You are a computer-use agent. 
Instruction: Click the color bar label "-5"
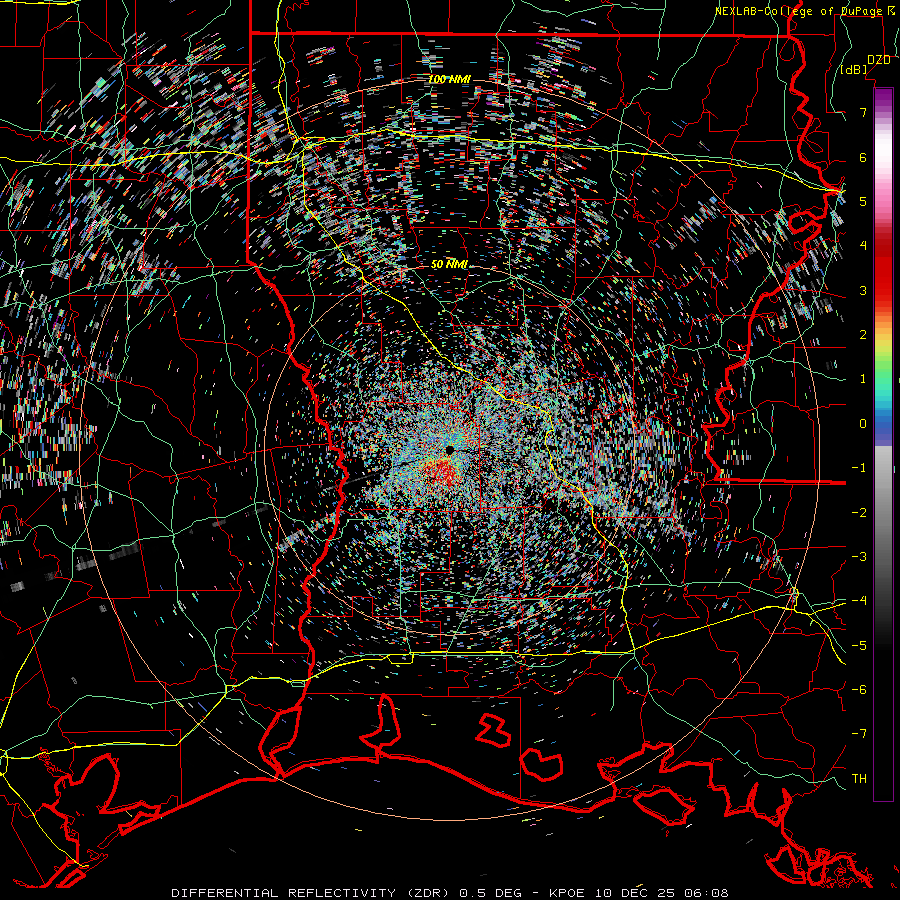pyautogui.click(x=859, y=645)
